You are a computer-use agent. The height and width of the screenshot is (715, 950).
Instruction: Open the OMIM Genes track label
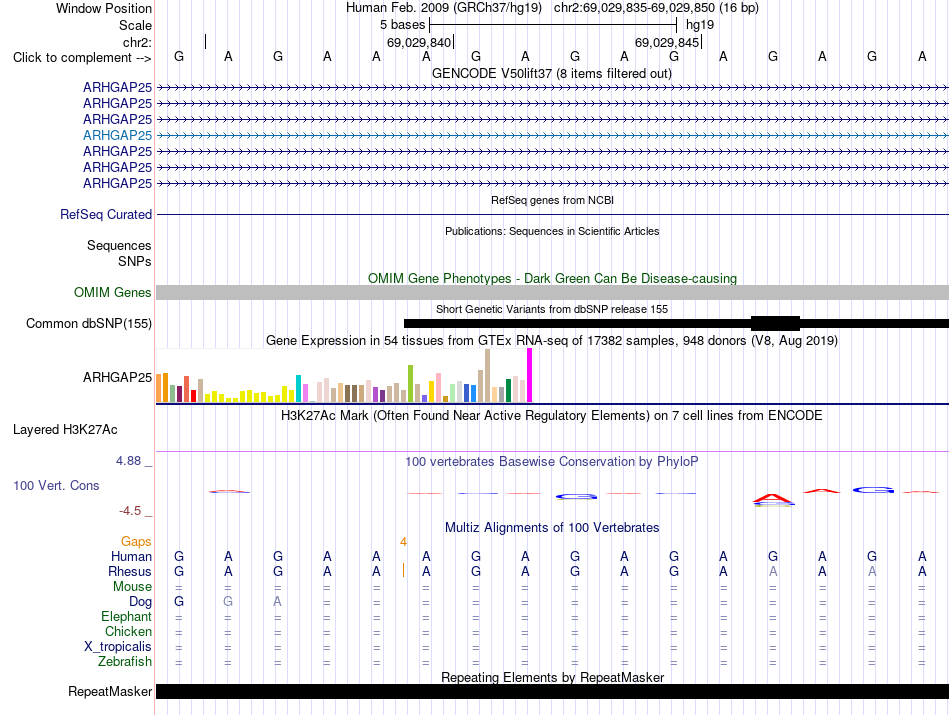point(113,293)
